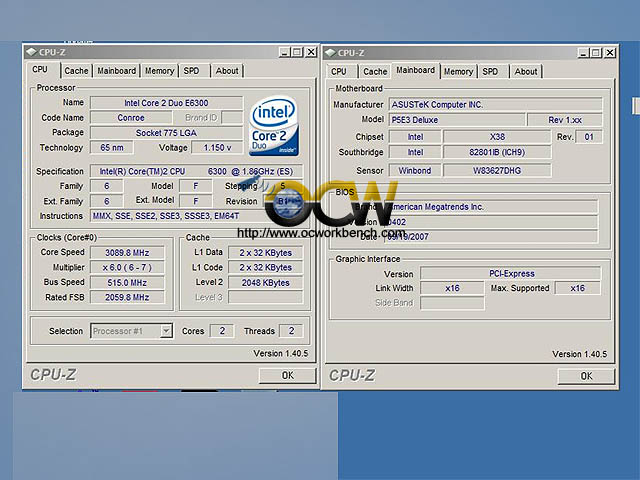640x480 pixels.
Task: Click the Threads count field
Action: pos(291,331)
